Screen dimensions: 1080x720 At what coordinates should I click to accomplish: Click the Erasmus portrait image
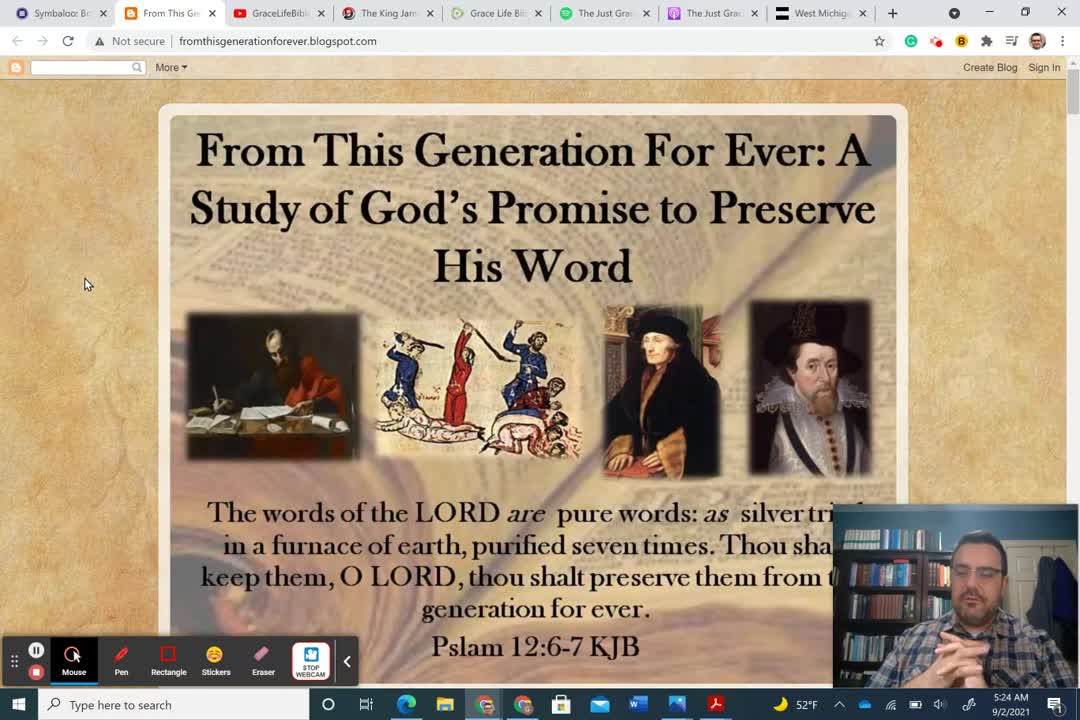661,391
